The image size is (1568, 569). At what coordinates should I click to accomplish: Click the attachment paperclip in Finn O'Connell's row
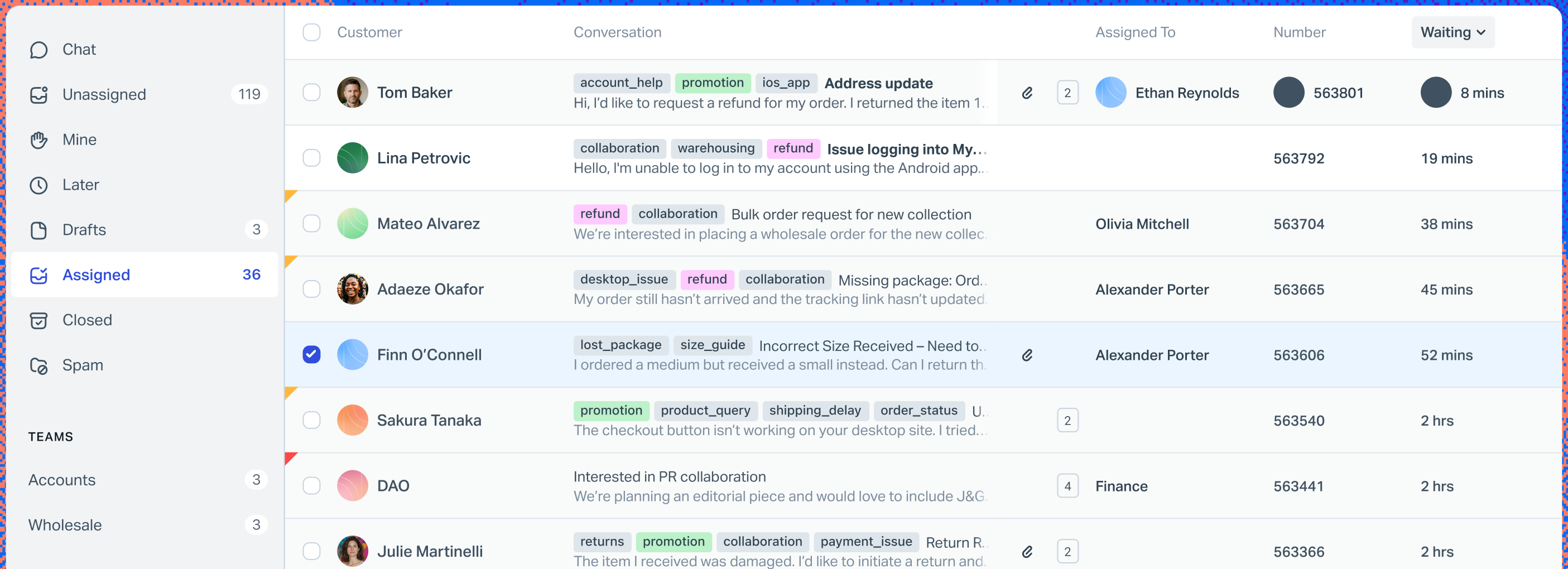tap(1027, 355)
